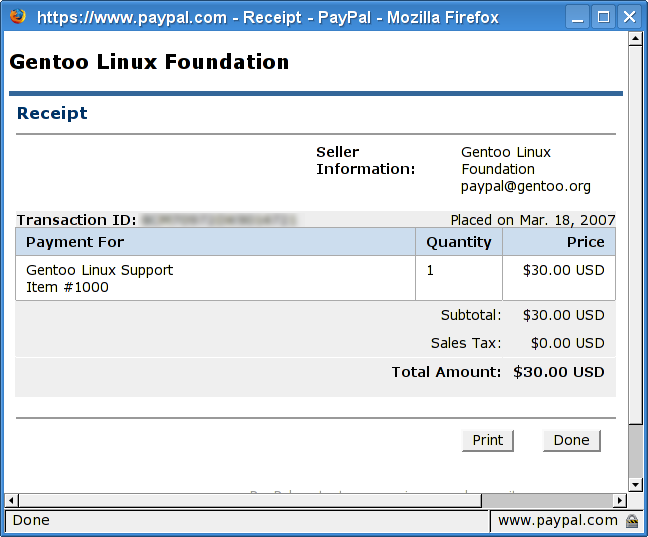Print the receipt with the Print button
Image resolution: width=648 pixels, height=537 pixels.
488,440
